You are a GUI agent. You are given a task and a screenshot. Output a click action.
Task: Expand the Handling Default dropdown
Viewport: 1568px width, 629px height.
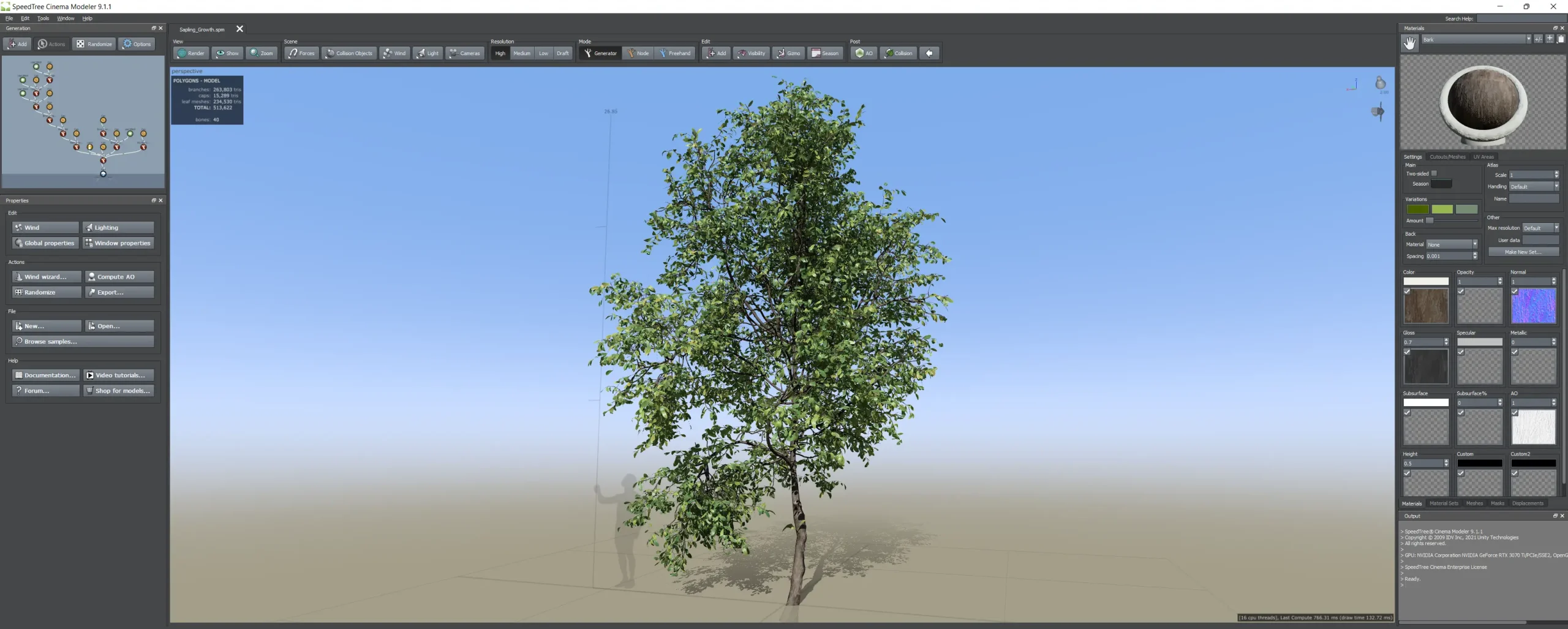pos(1534,186)
